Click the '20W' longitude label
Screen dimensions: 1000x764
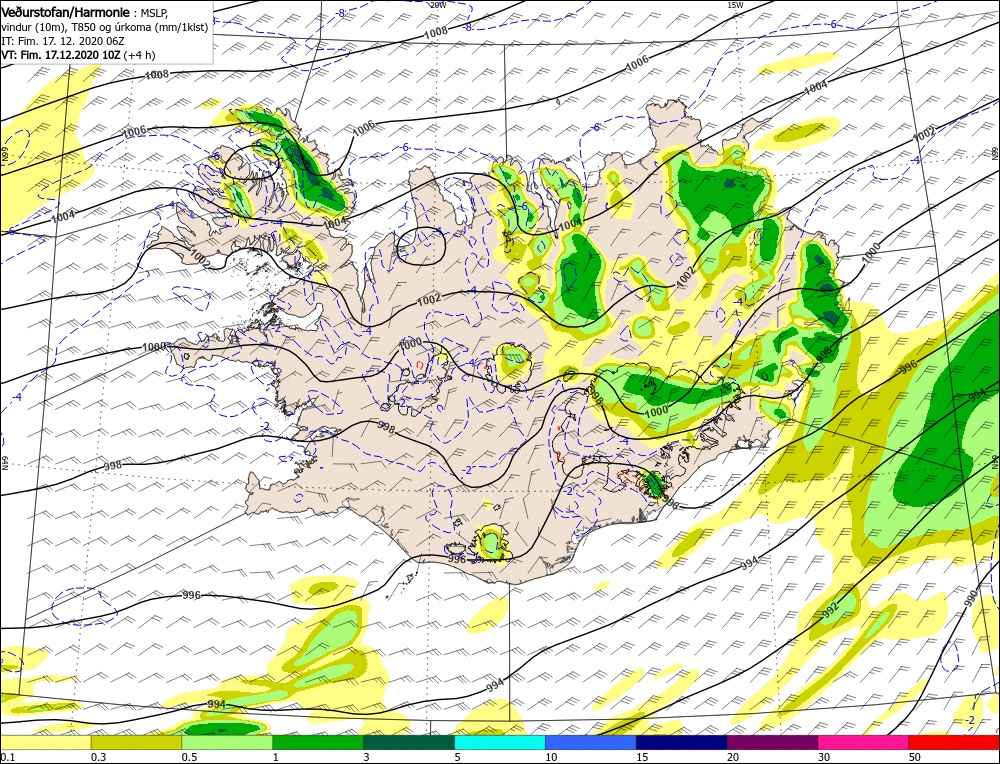[438, 4]
